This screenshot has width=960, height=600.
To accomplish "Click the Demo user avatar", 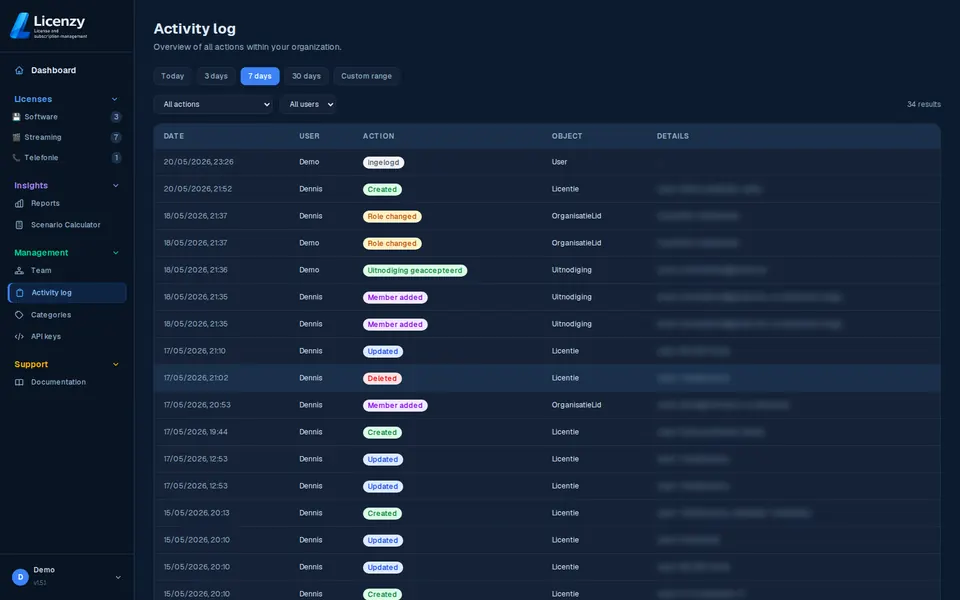I will click(x=20, y=577).
